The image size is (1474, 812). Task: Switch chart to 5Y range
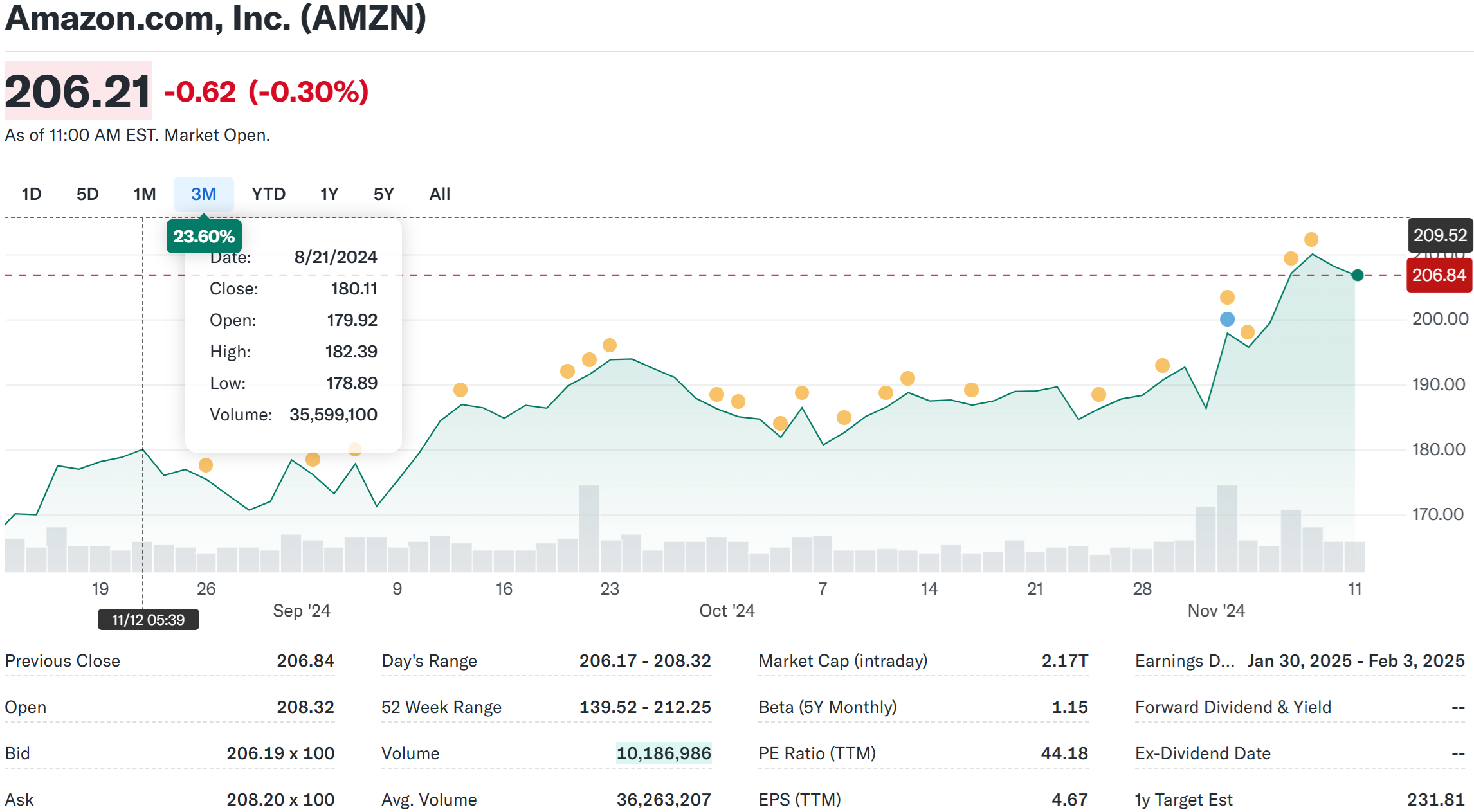coord(383,194)
